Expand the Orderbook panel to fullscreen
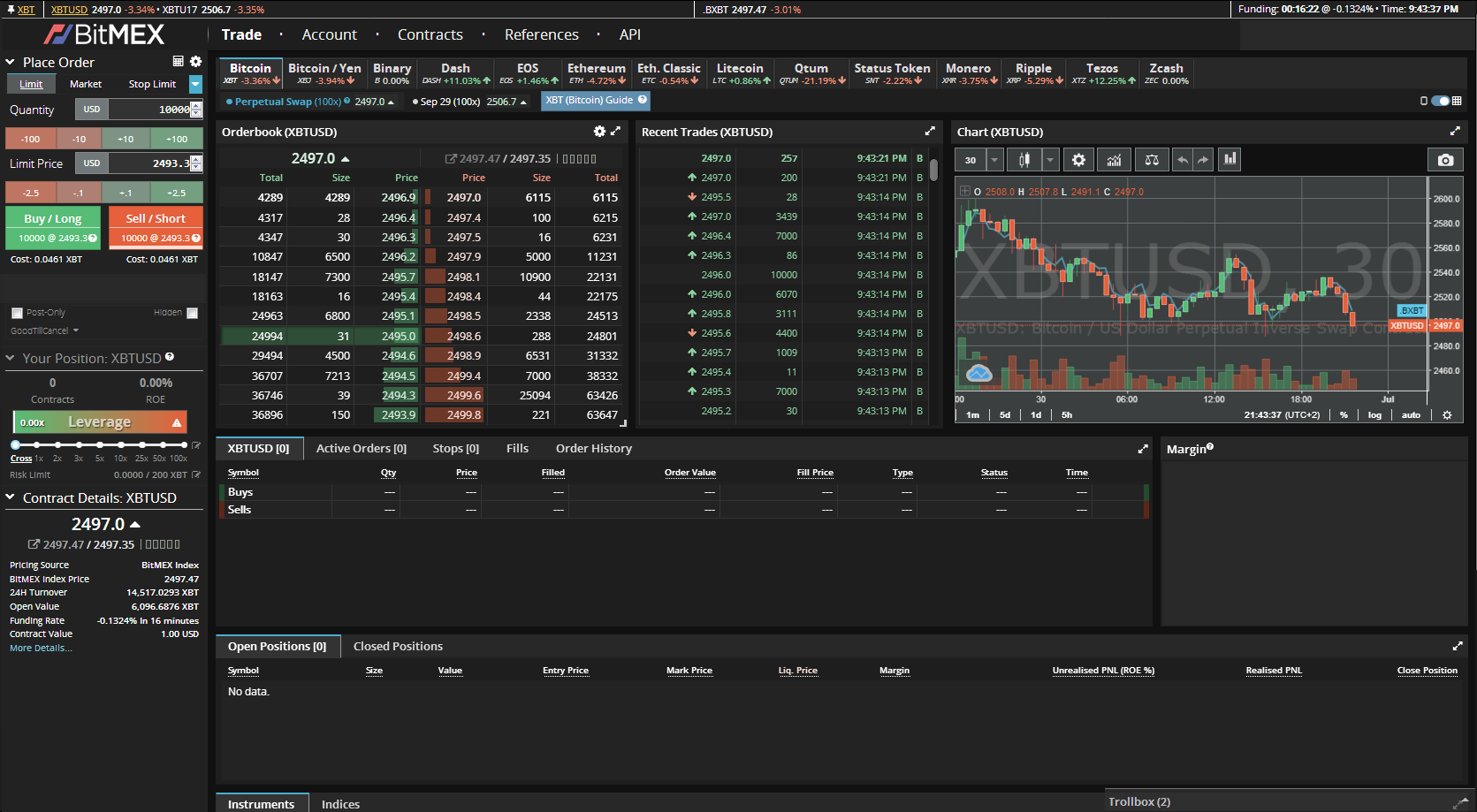The image size is (1477, 812). click(x=615, y=131)
